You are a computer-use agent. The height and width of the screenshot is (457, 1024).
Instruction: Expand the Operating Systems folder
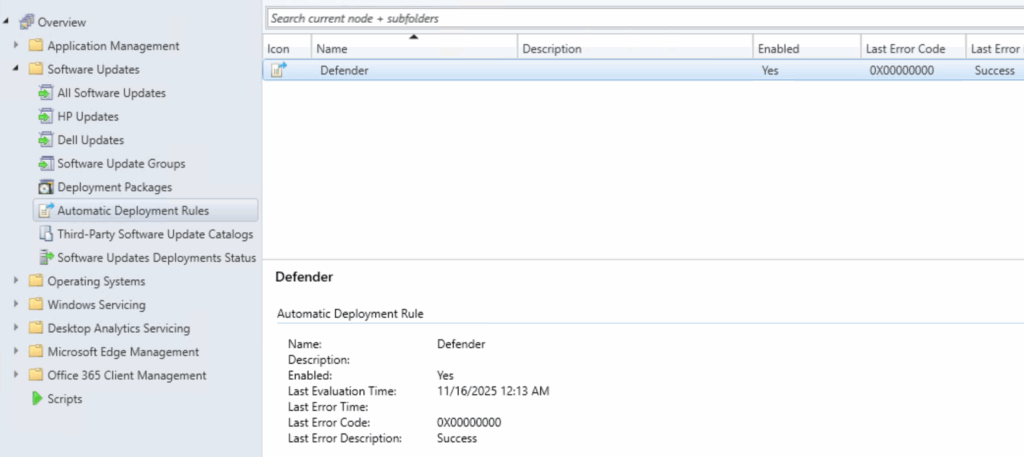15,282
